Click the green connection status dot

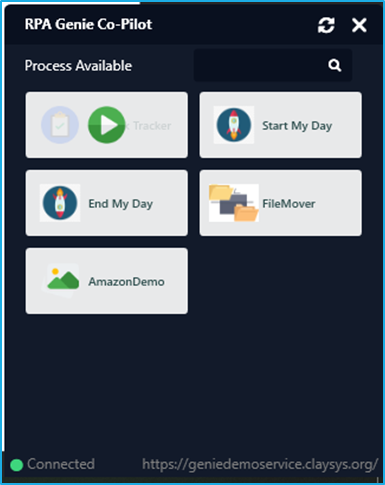point(16,465)
